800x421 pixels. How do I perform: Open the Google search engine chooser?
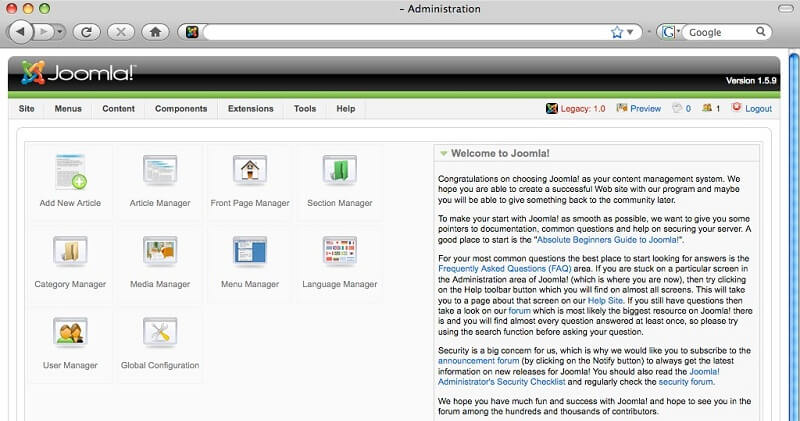click(670, 32)
